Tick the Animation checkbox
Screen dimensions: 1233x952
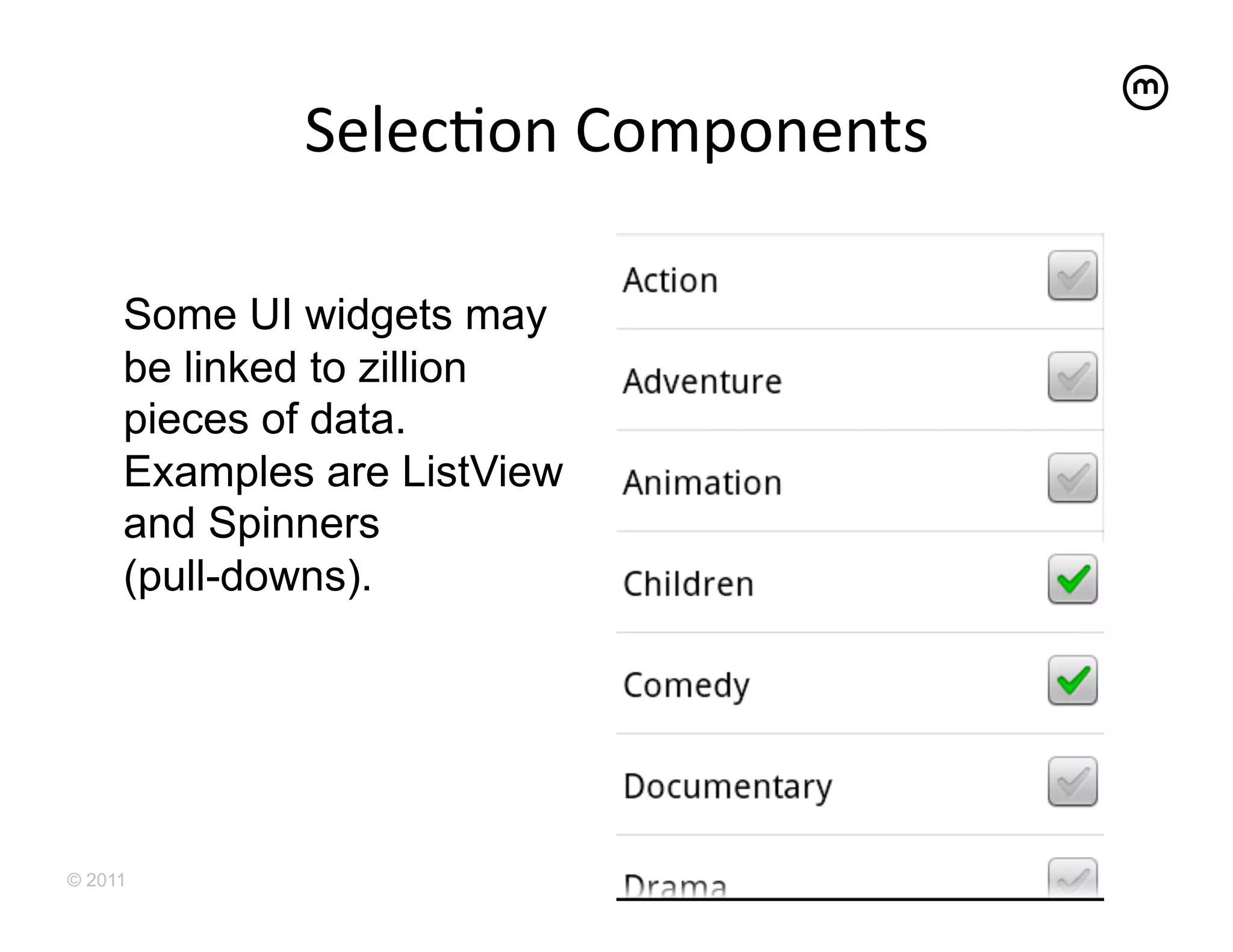1072,478
